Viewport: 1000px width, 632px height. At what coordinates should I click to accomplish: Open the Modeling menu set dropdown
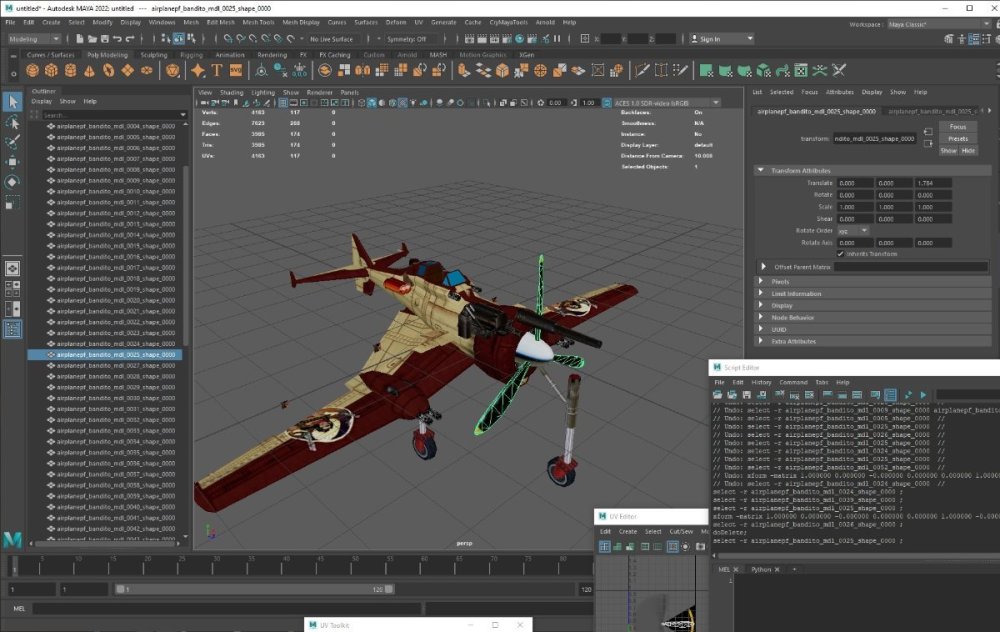(x=36, y=39)
